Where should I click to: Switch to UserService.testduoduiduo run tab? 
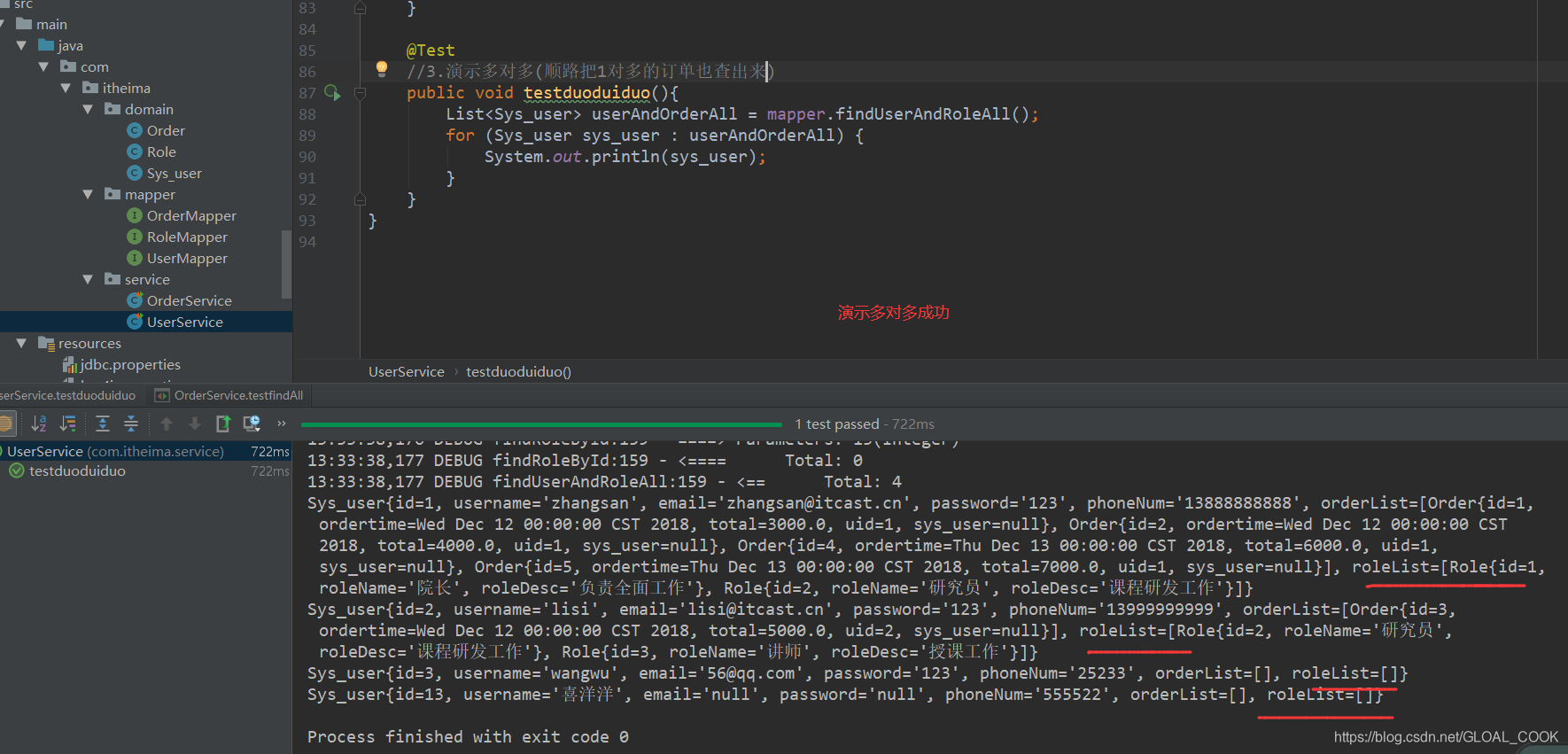click(x=68, y=395)
